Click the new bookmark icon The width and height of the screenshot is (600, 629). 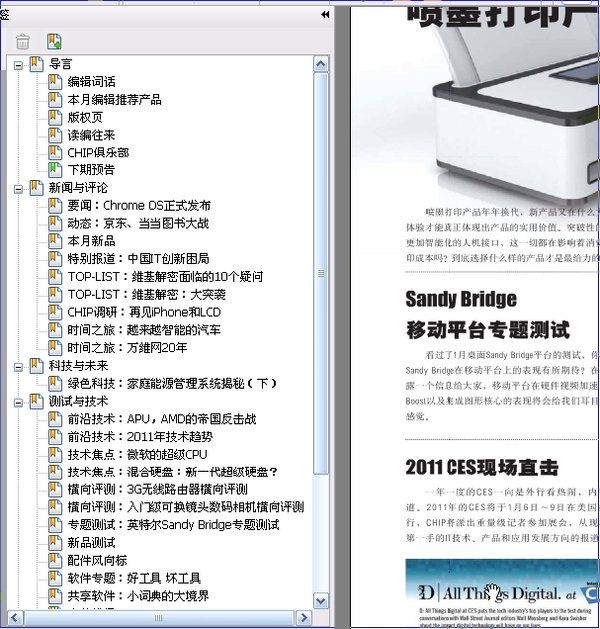pyautogui.click(x=55, y=41)
